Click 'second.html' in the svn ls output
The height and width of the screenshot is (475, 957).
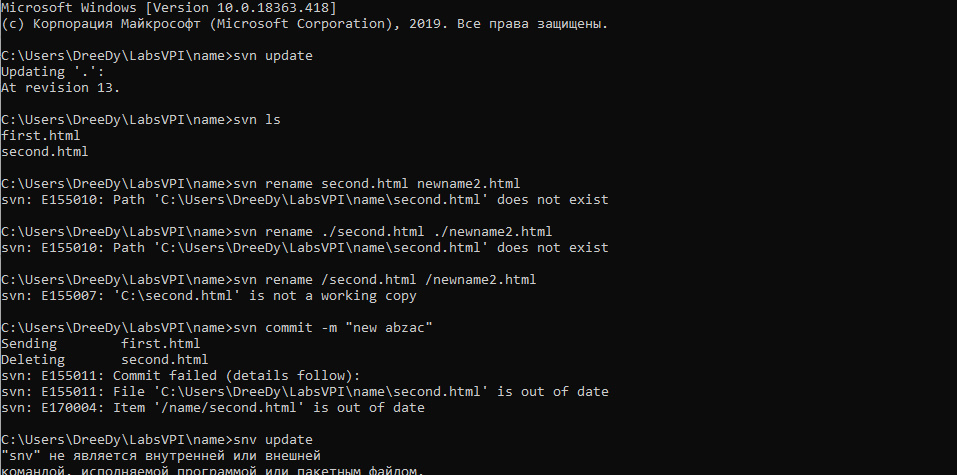pos(45,151)
